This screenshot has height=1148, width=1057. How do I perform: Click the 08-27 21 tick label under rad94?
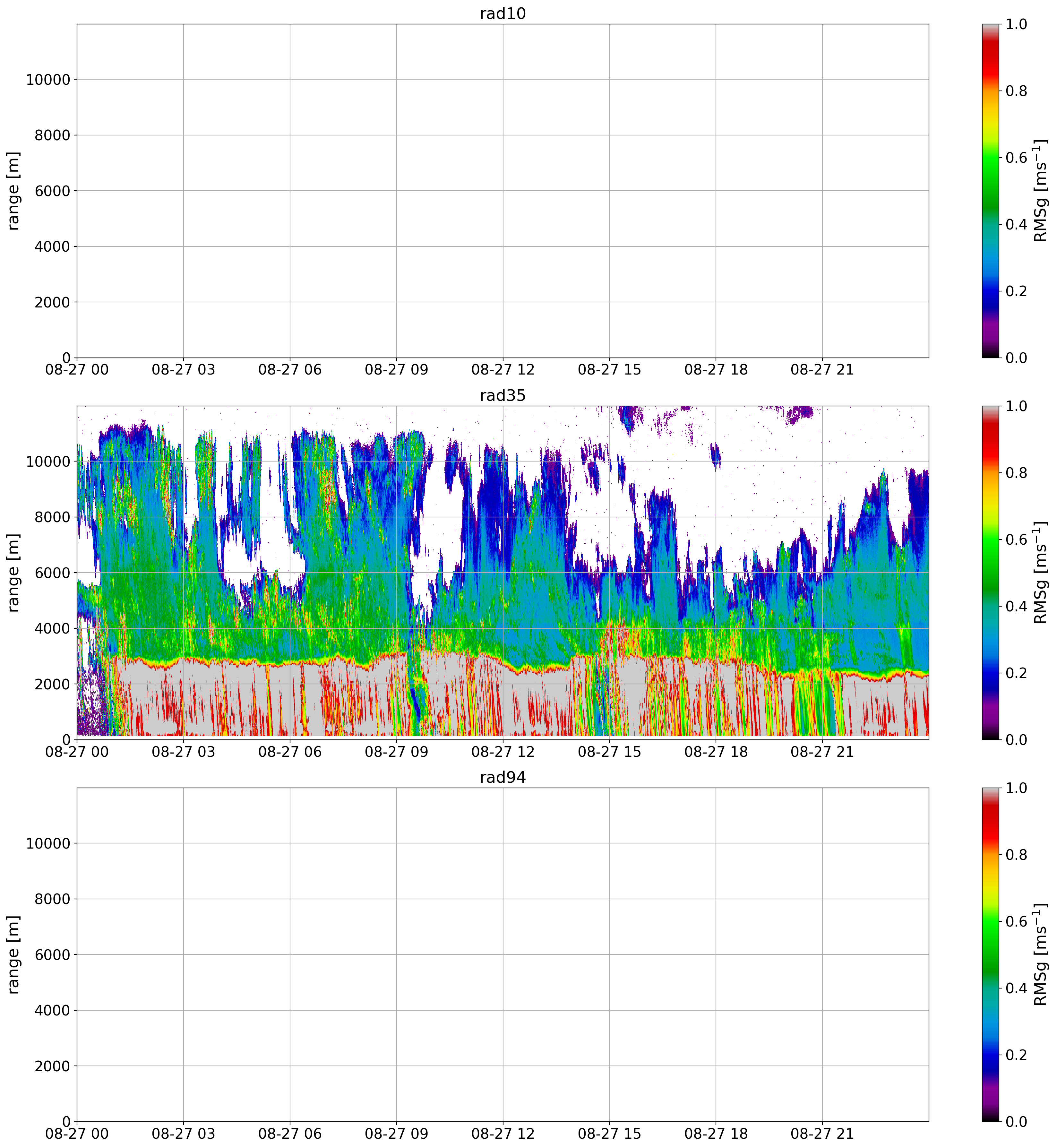[x=822, y=1134]
